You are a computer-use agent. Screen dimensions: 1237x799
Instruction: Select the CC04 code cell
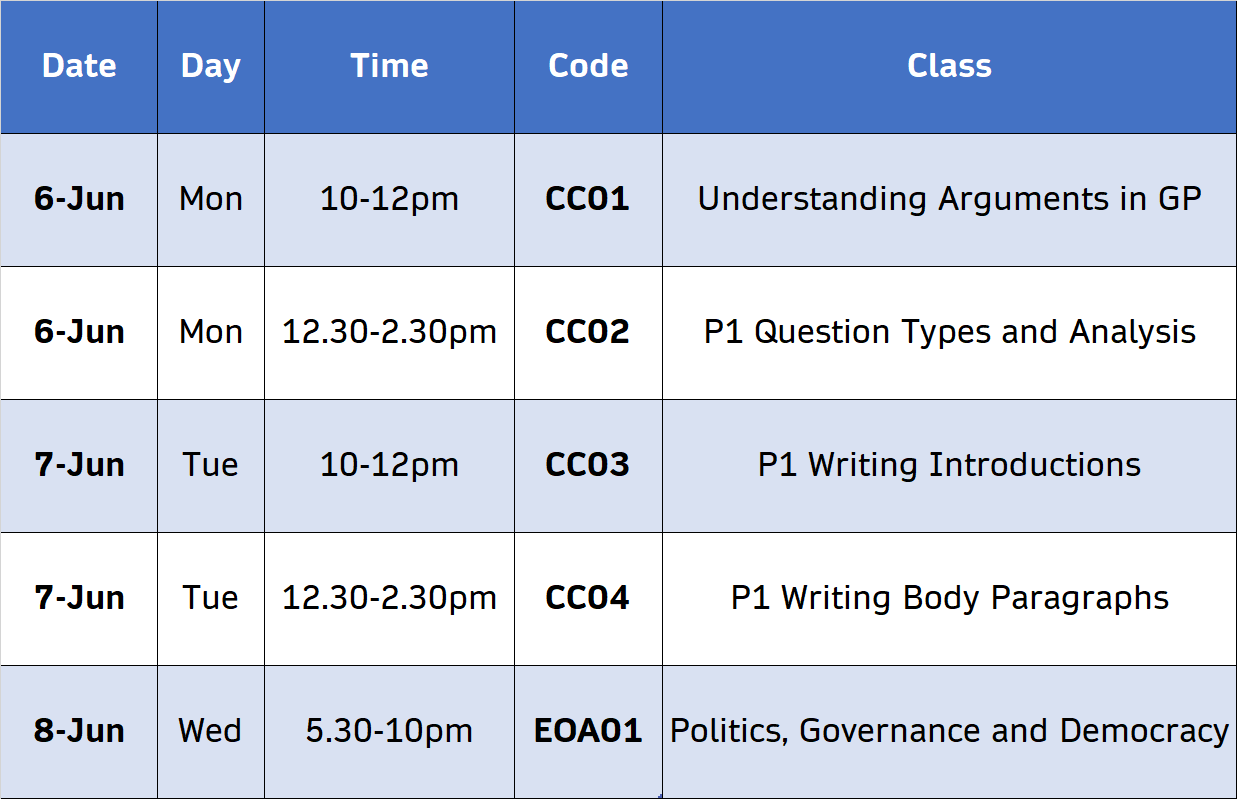(588, 598)
